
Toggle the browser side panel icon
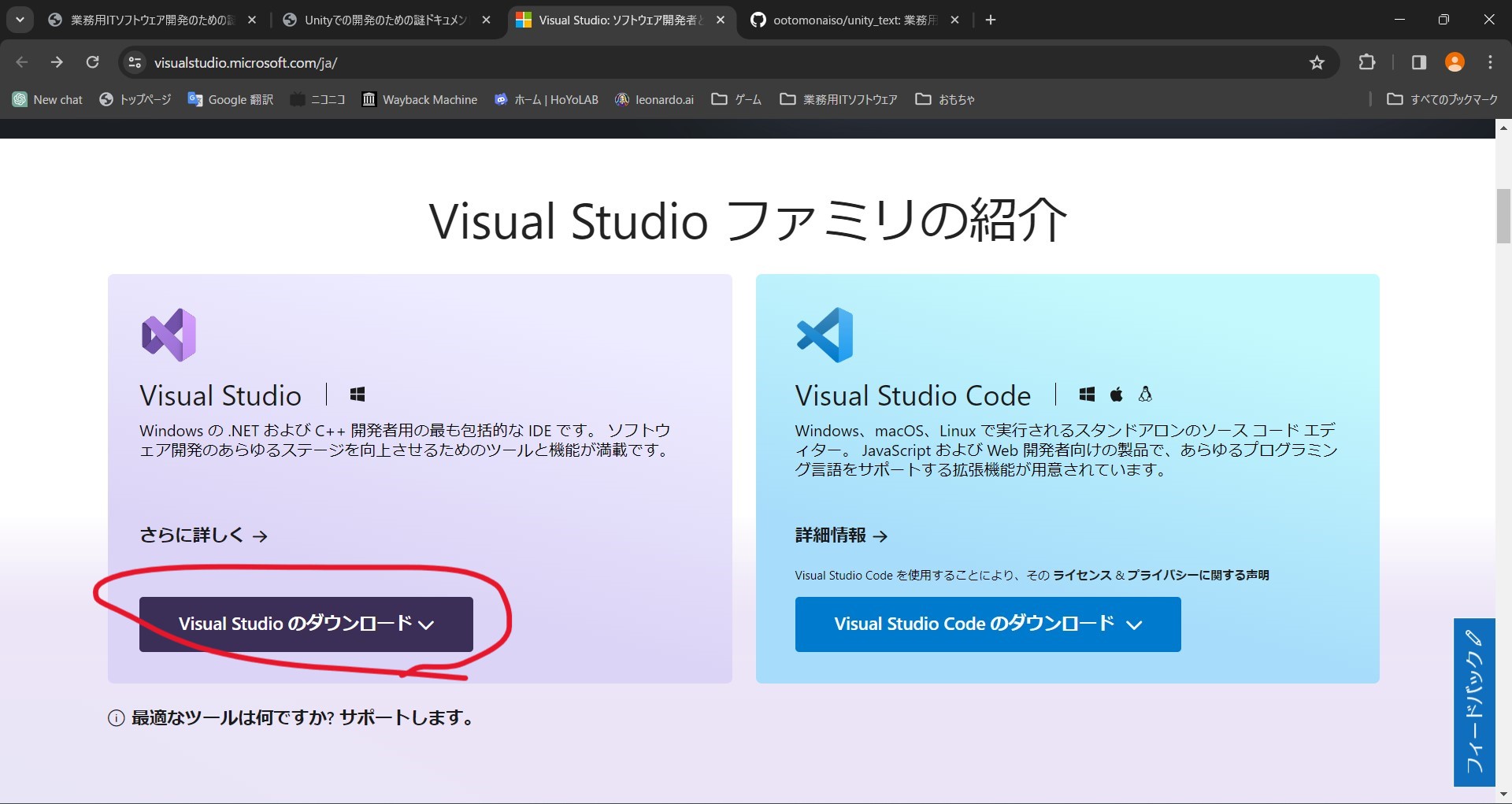coord(1419,62)
